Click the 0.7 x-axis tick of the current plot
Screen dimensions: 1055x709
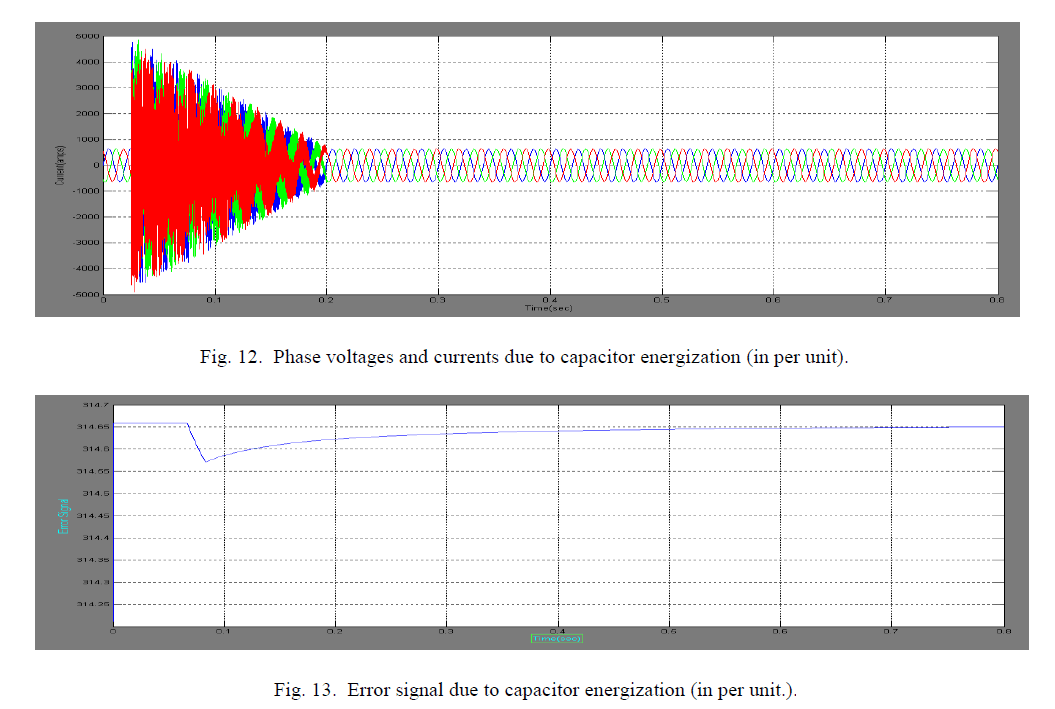point(884,300)
